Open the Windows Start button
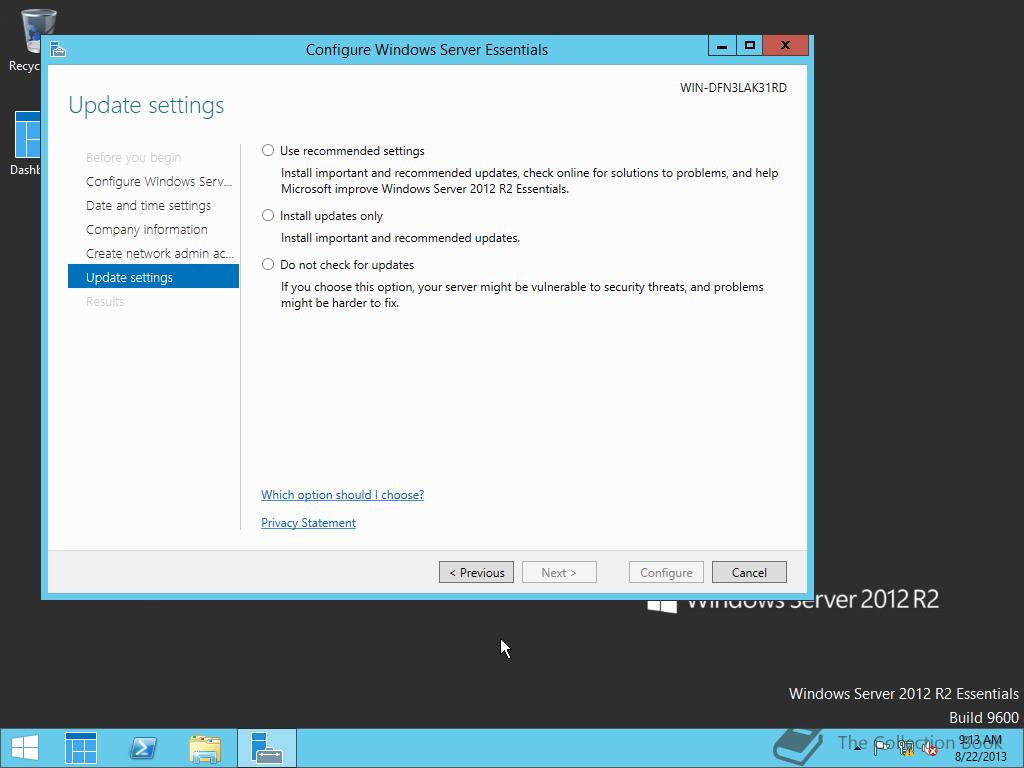Image resolution: width=1024 pixels, height=768 pixels. coord(25,748)
